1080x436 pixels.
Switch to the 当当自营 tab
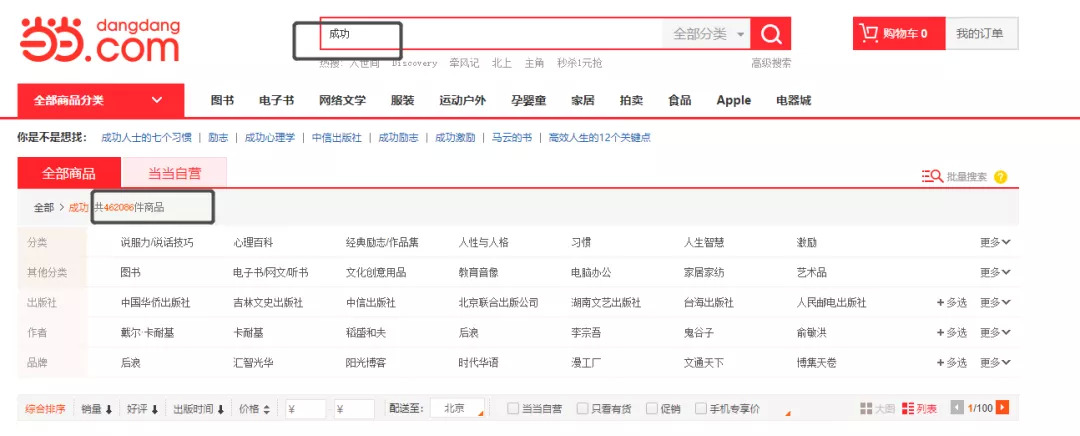(x=174, y=173)
